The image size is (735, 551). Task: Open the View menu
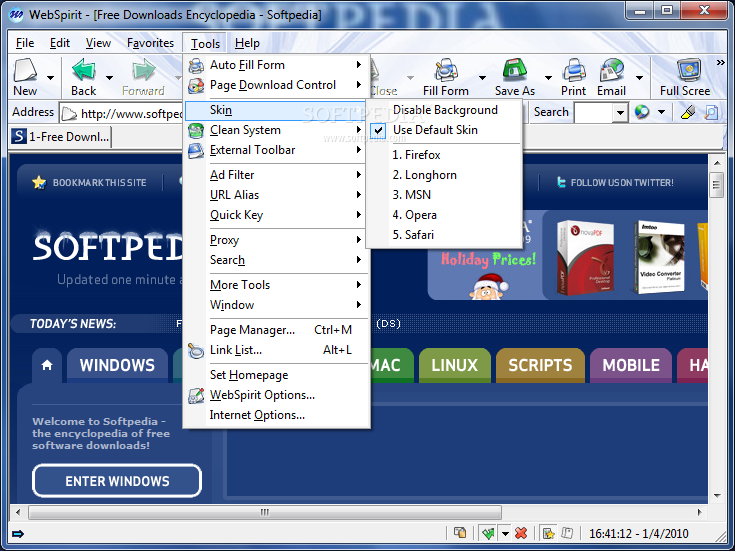tap(98, 43)
